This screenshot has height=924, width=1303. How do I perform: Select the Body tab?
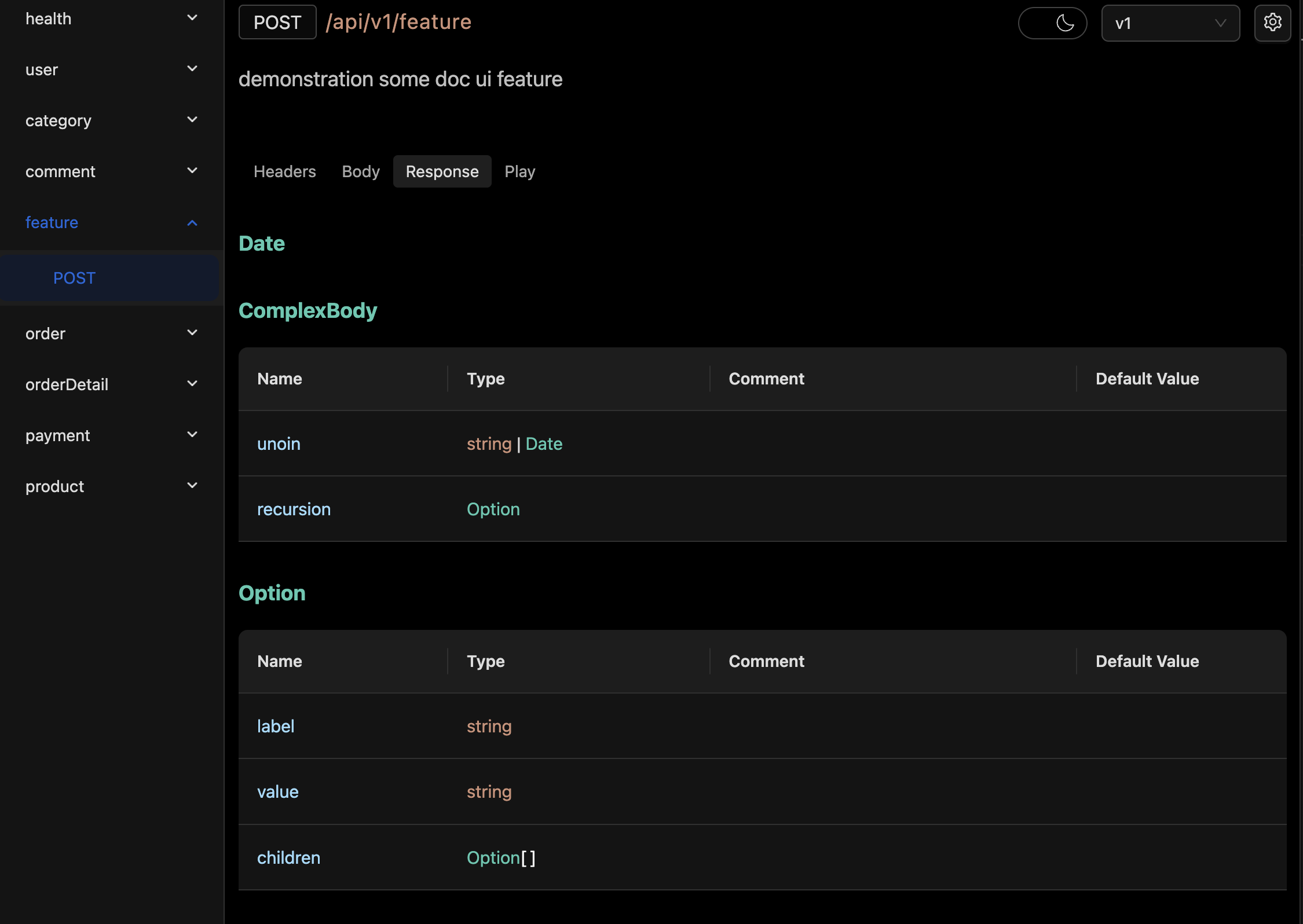point(360,171)
